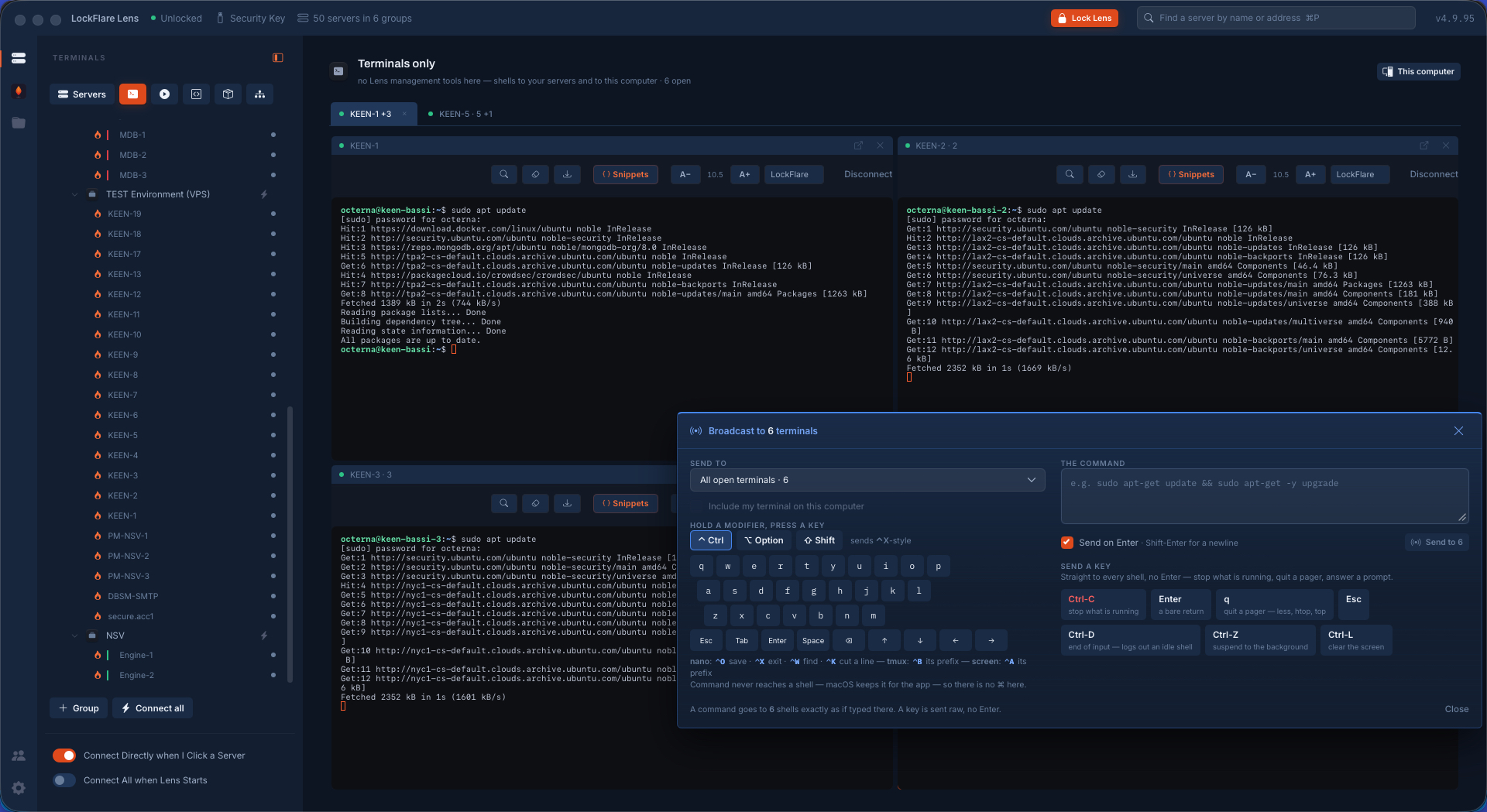This screenshot has width=1487, height=812.
Task: Open settings gear in left rail
Action: point(19,788)
